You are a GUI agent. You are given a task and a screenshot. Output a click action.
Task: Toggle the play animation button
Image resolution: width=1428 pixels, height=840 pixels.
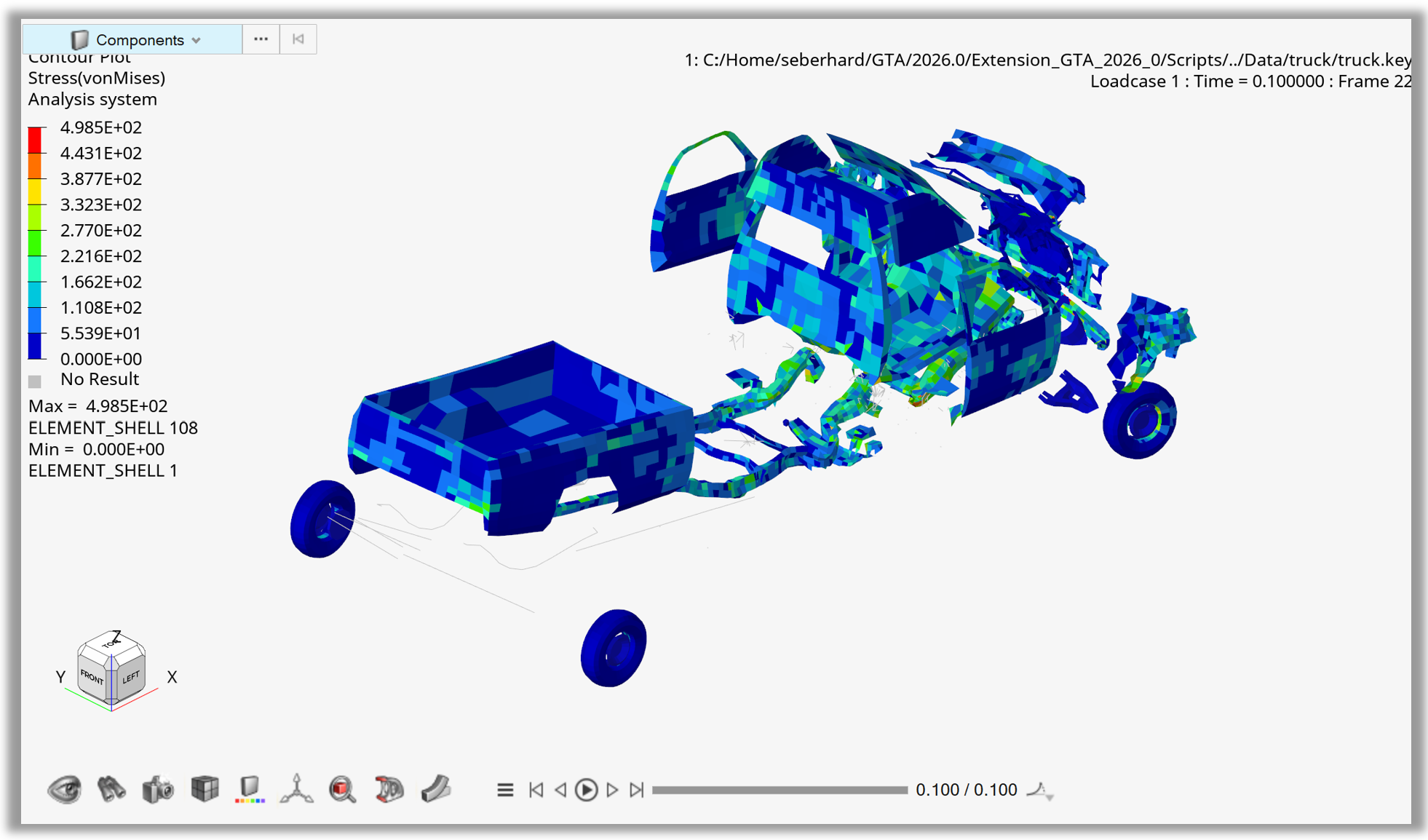click(586, 789)
